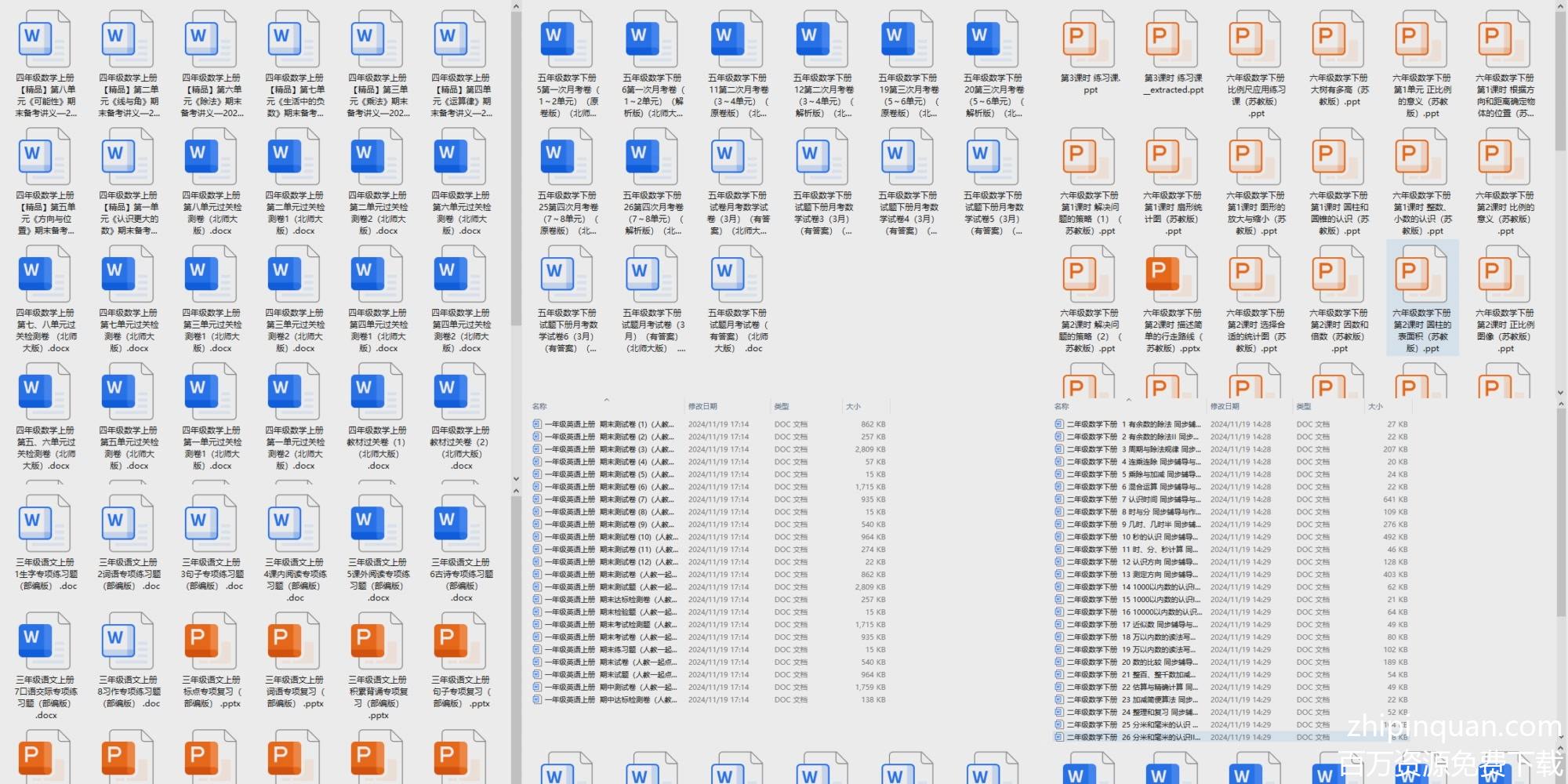Select the 第3课时 练习课_extracted.ppt file icon

1172,41
